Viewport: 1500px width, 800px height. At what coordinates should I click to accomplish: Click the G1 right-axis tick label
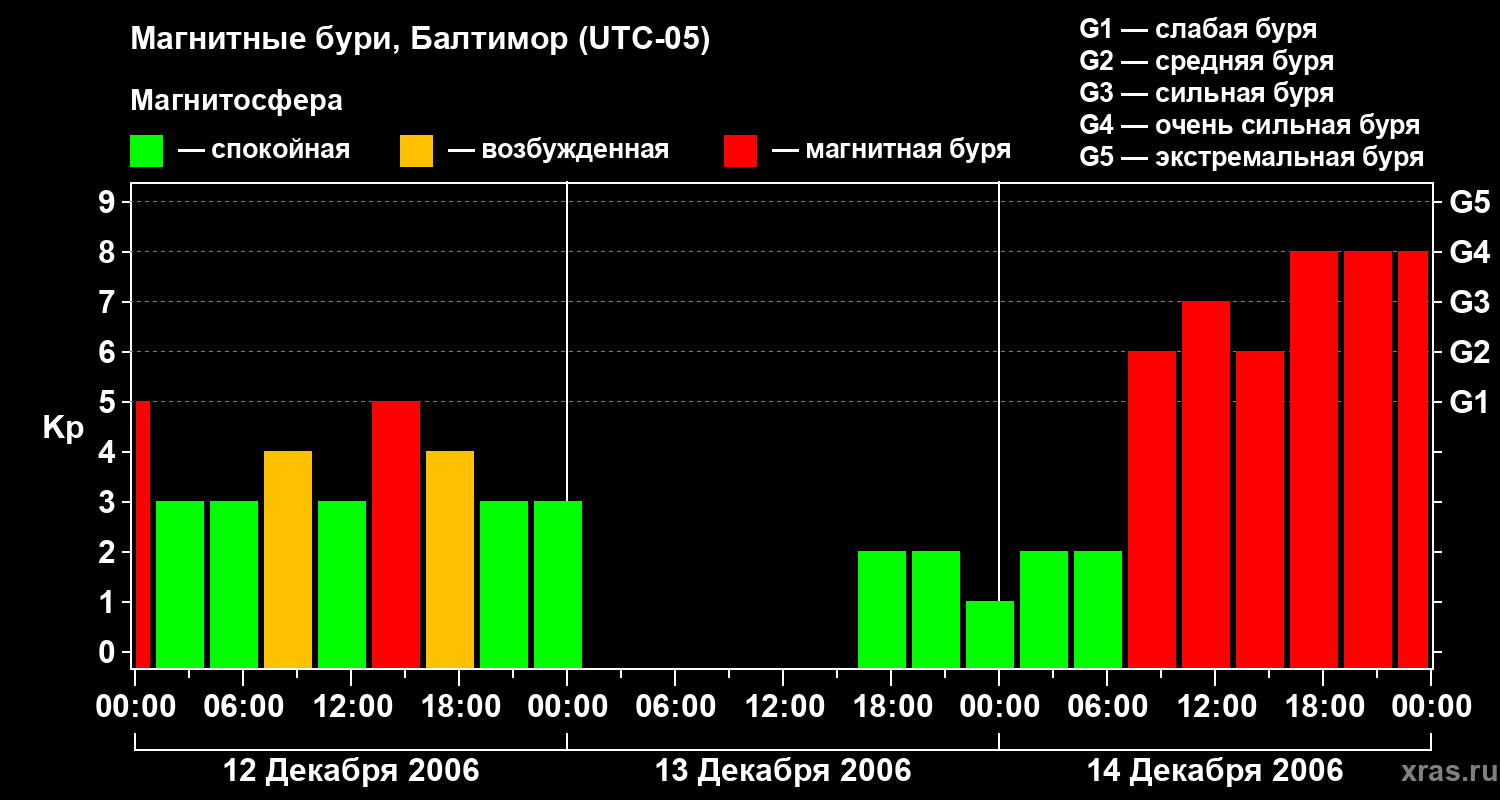(1469, 402)
